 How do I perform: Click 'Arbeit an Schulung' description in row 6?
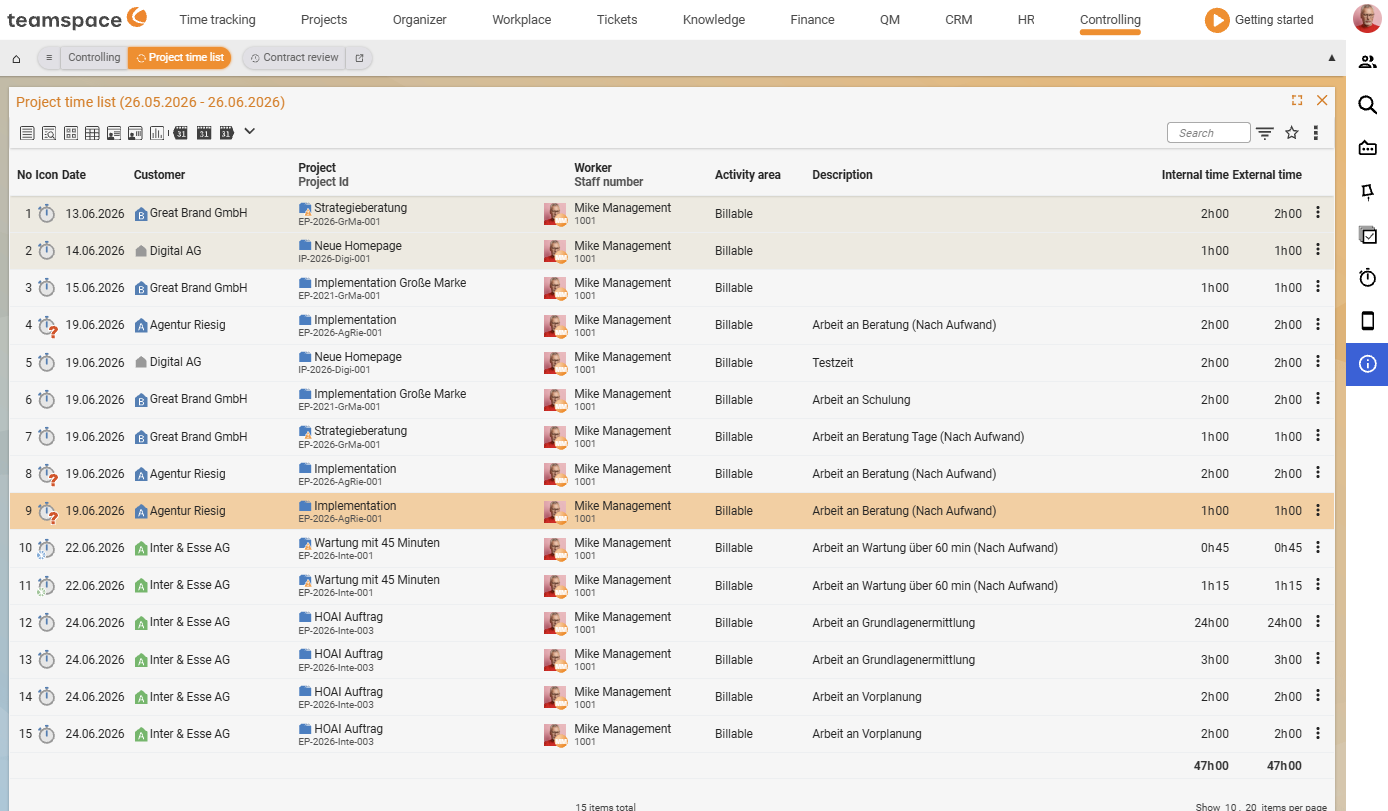pyautogui.click(x=861, y=399)
